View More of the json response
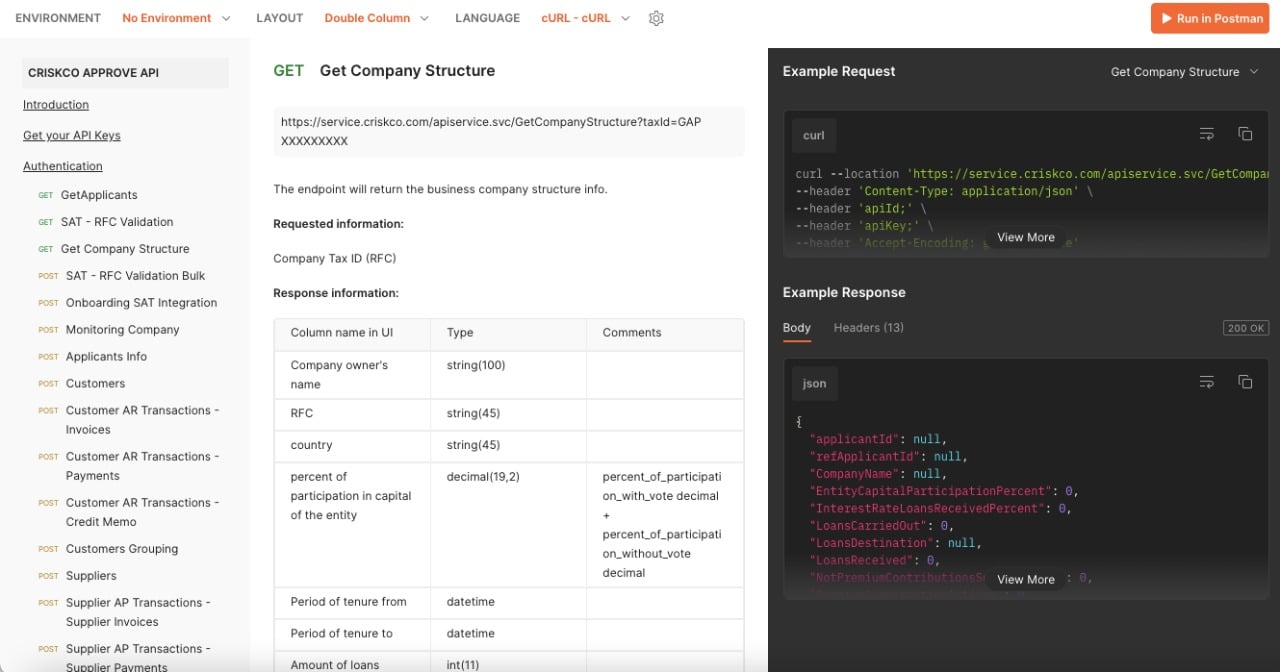The width and height of the screenshot is (1280, 672). point(1026,579)
